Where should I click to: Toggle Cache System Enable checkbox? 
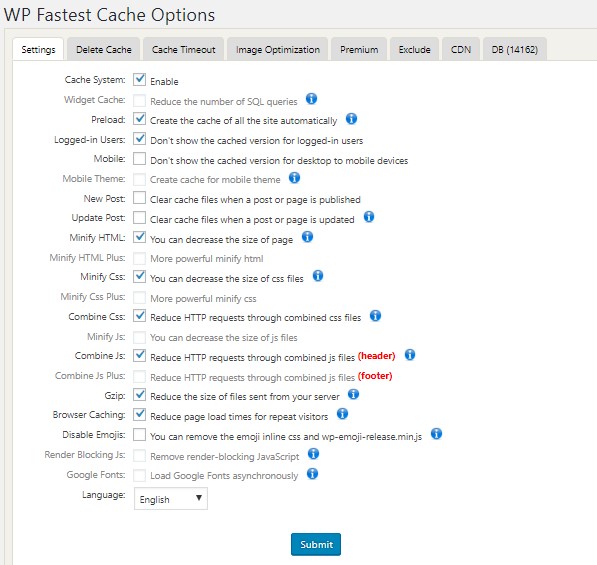coord(139,80)
